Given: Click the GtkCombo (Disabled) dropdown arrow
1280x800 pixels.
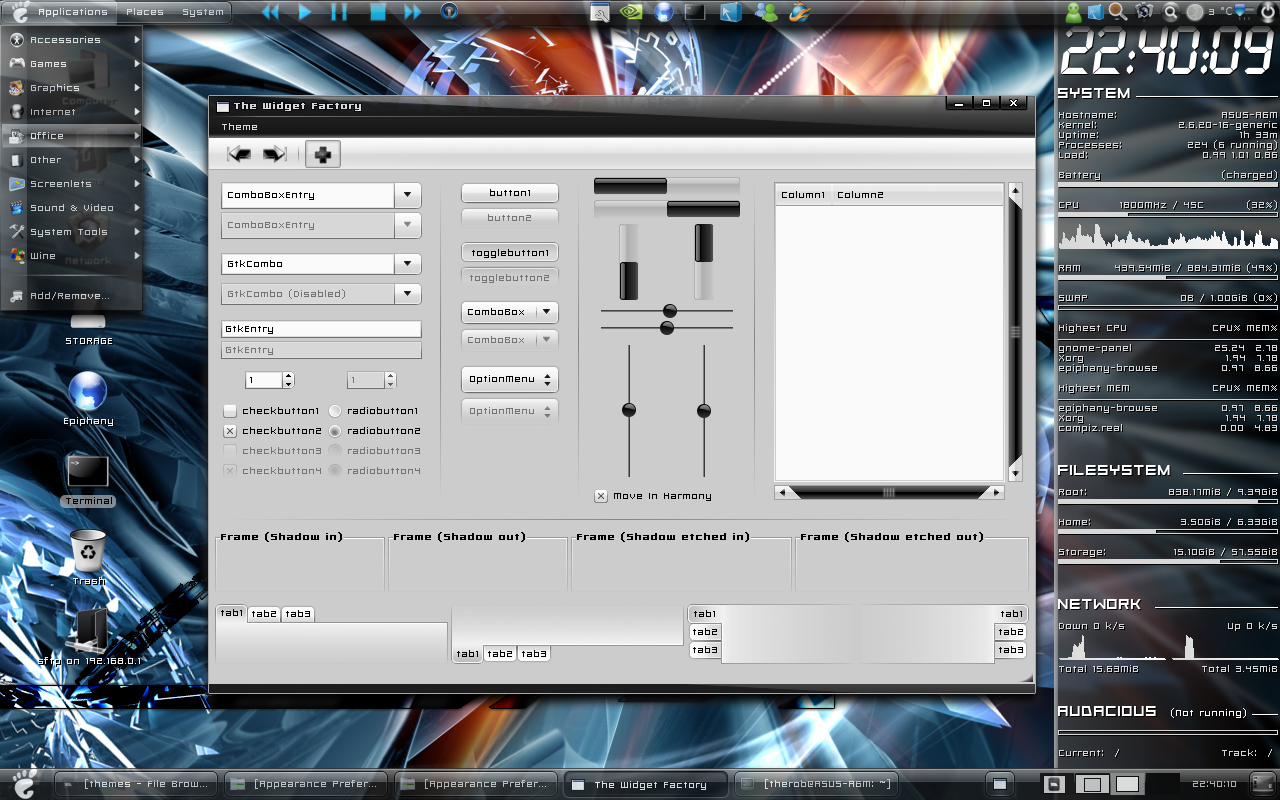Looking at the screenshot, I should 407,294.
